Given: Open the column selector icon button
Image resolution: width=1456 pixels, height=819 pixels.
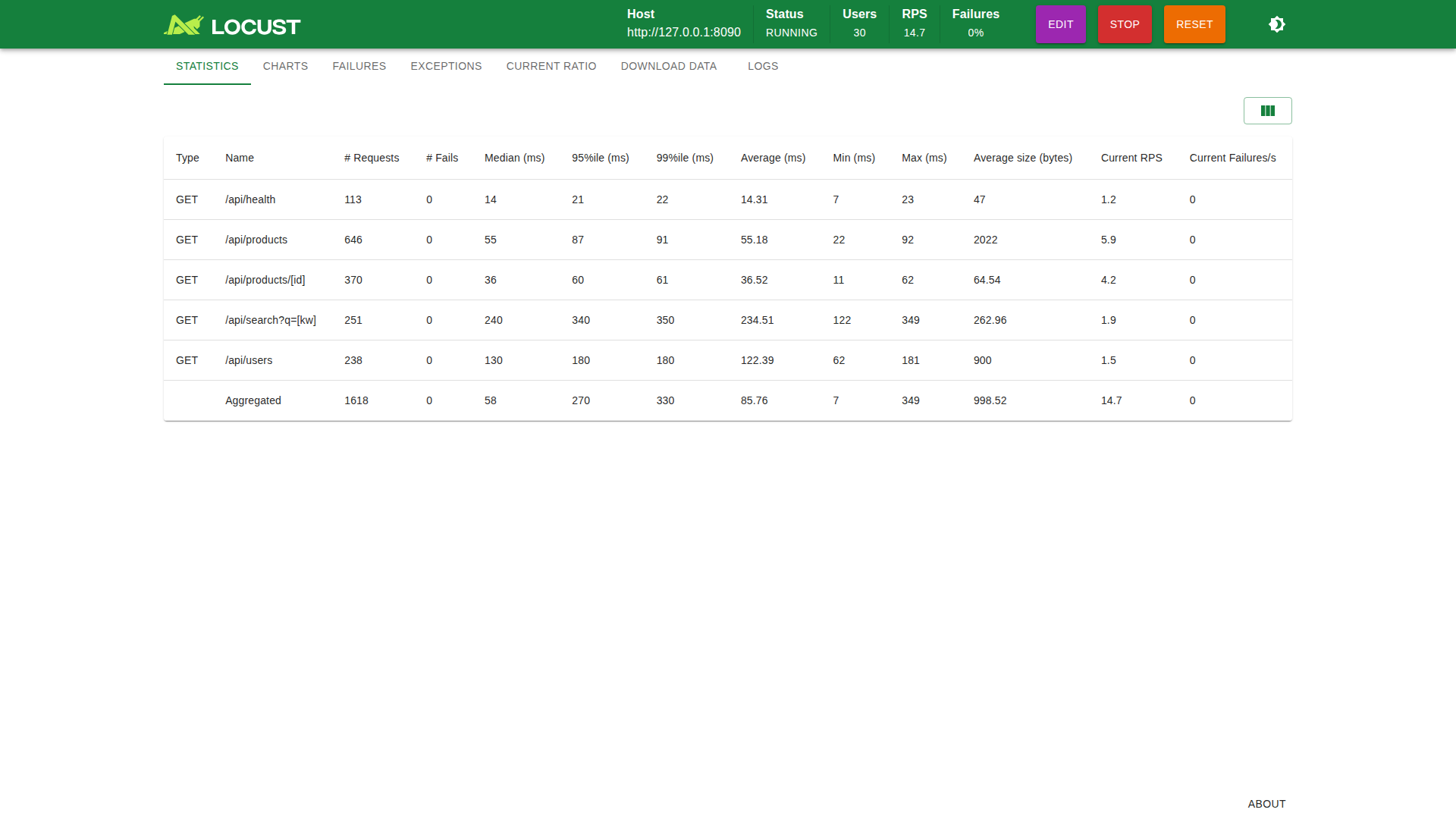Looking at the screenshot, I should pyautogui.click(x=1268, y=111).
